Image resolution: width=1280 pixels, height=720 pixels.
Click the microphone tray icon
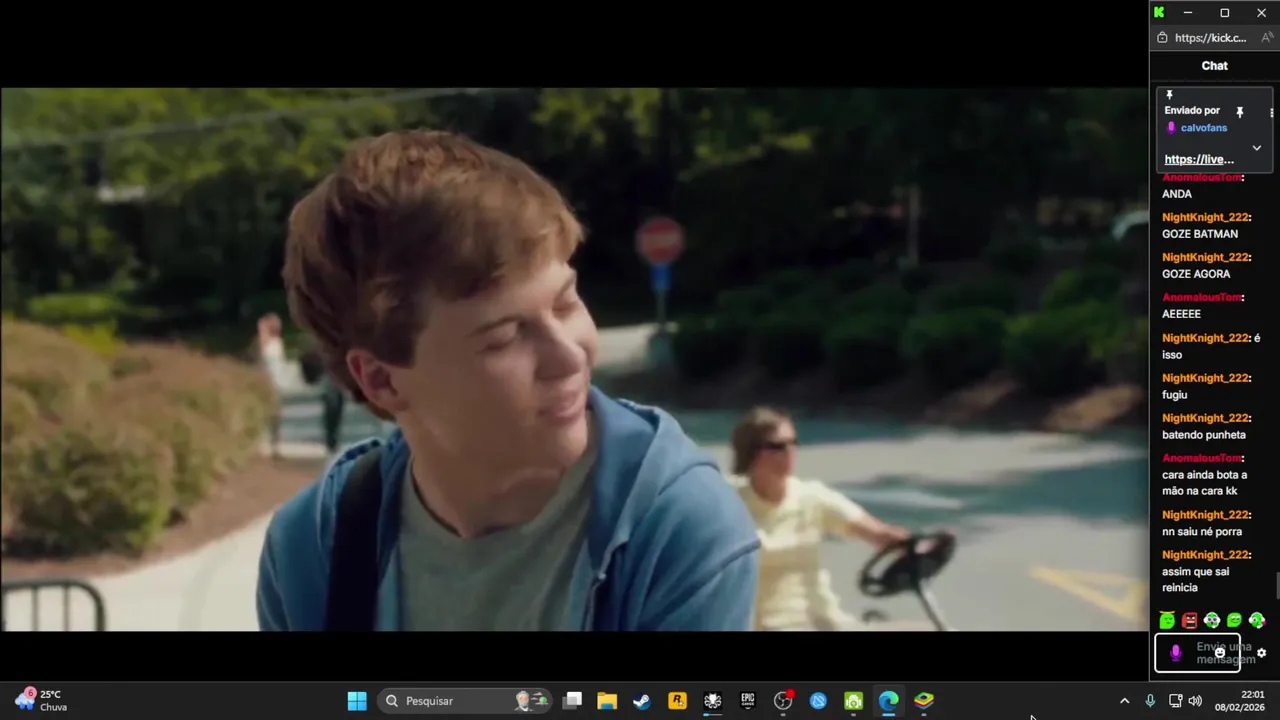pyautogui.click(x=1150, y=701)
